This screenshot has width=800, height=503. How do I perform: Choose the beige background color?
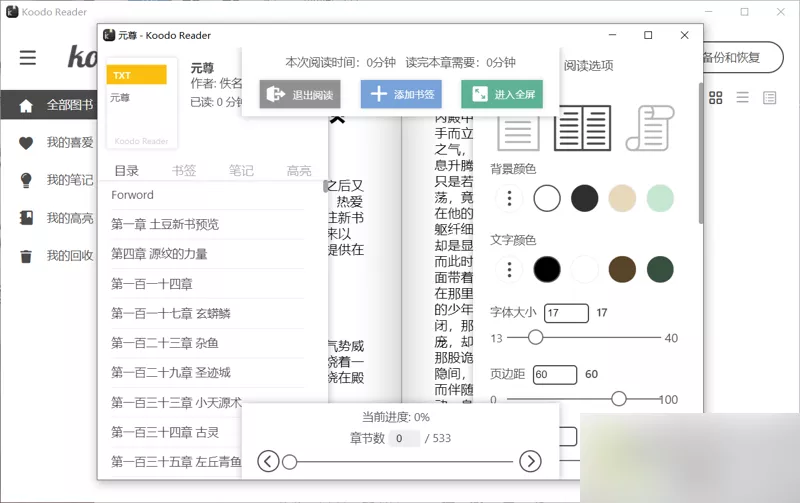coord(622,198)
